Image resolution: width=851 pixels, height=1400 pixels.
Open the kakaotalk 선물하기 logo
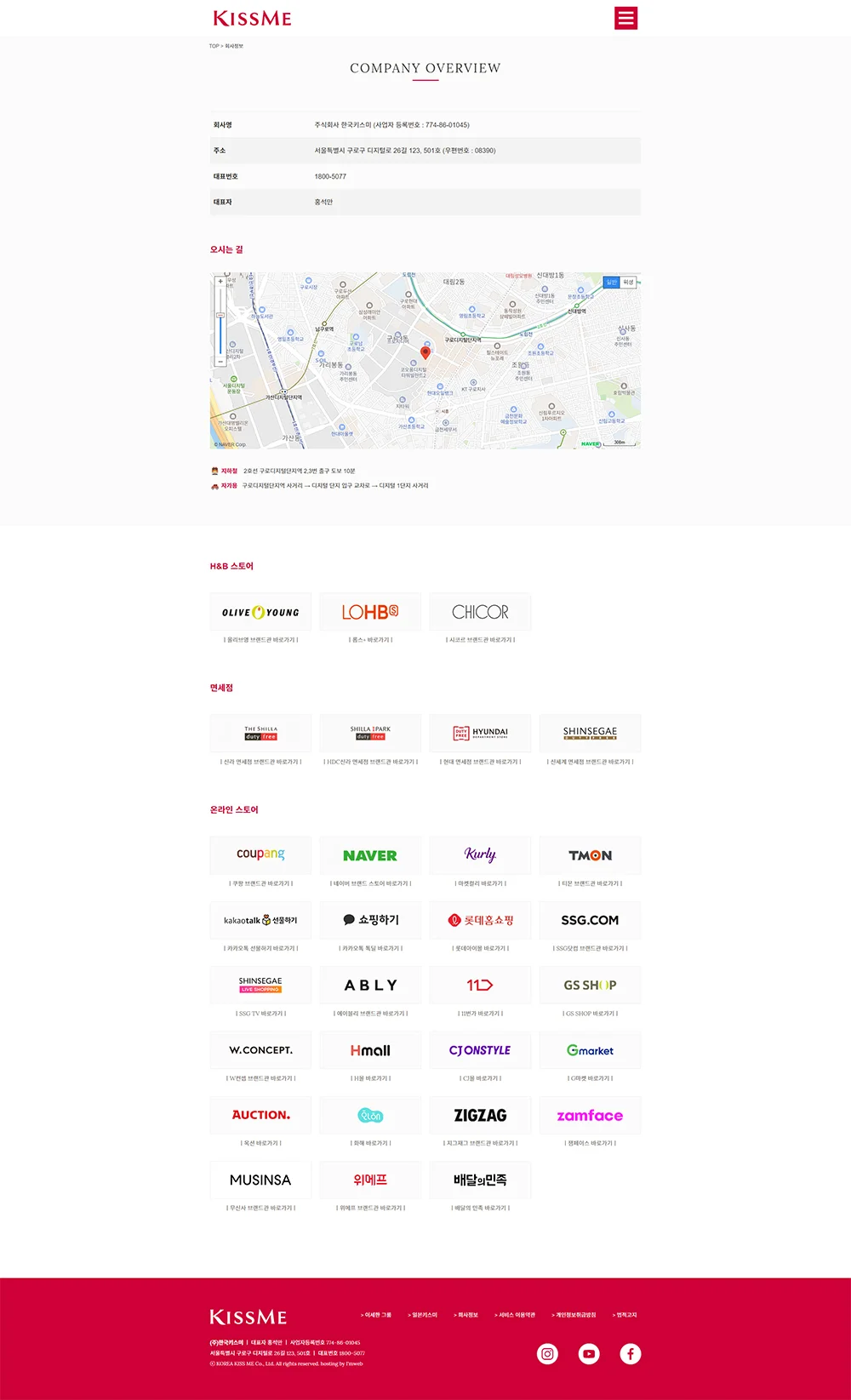tap(260, 920)
